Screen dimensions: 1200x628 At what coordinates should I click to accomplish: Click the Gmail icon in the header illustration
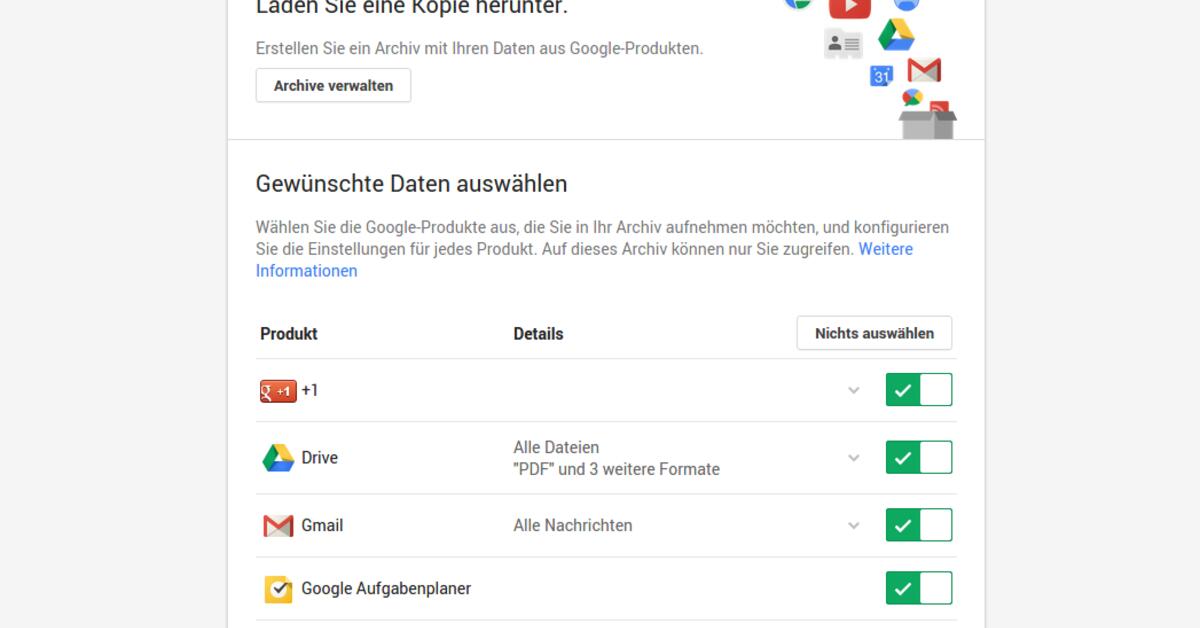(x=924, y=70)
